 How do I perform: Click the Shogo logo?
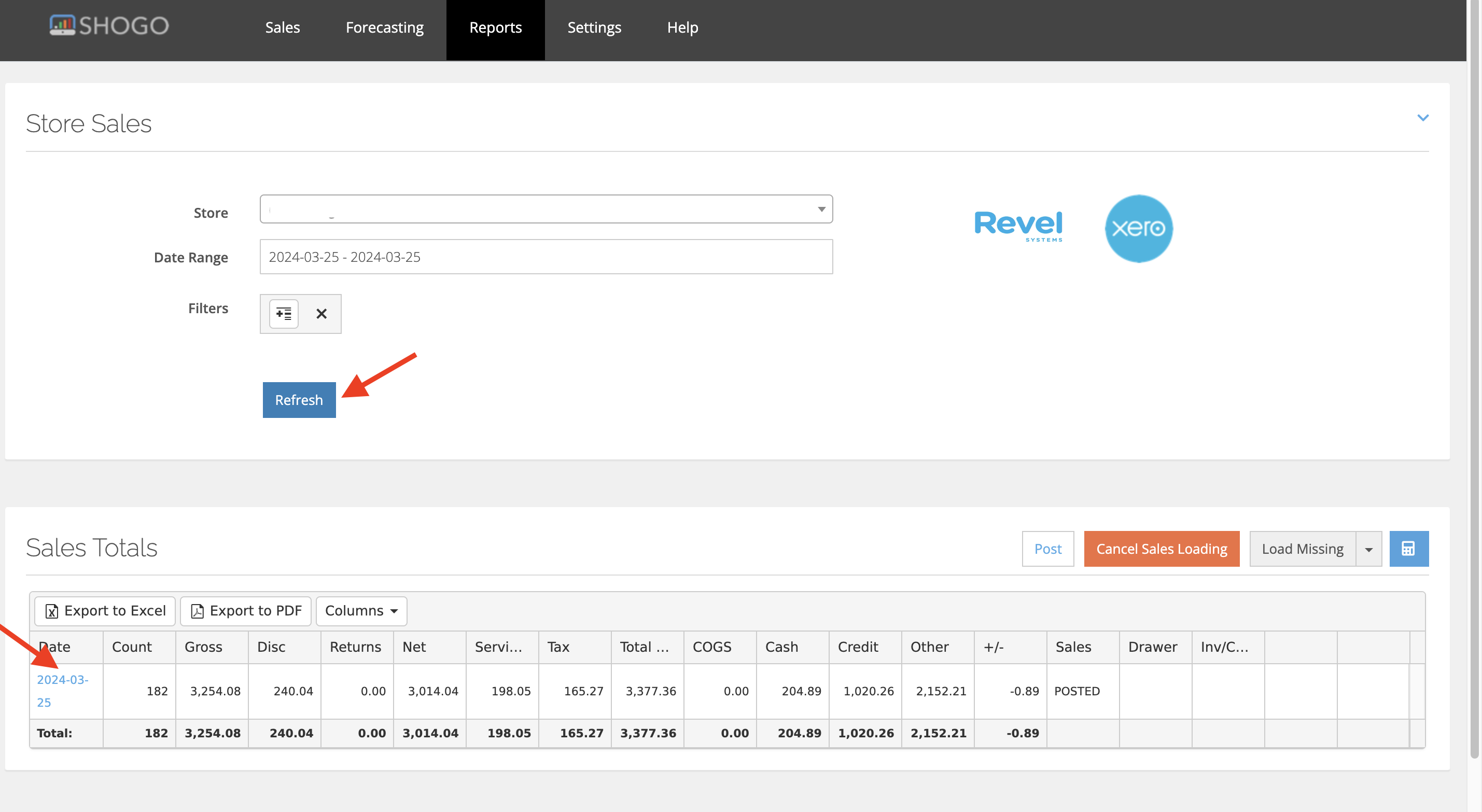[109, 25]
